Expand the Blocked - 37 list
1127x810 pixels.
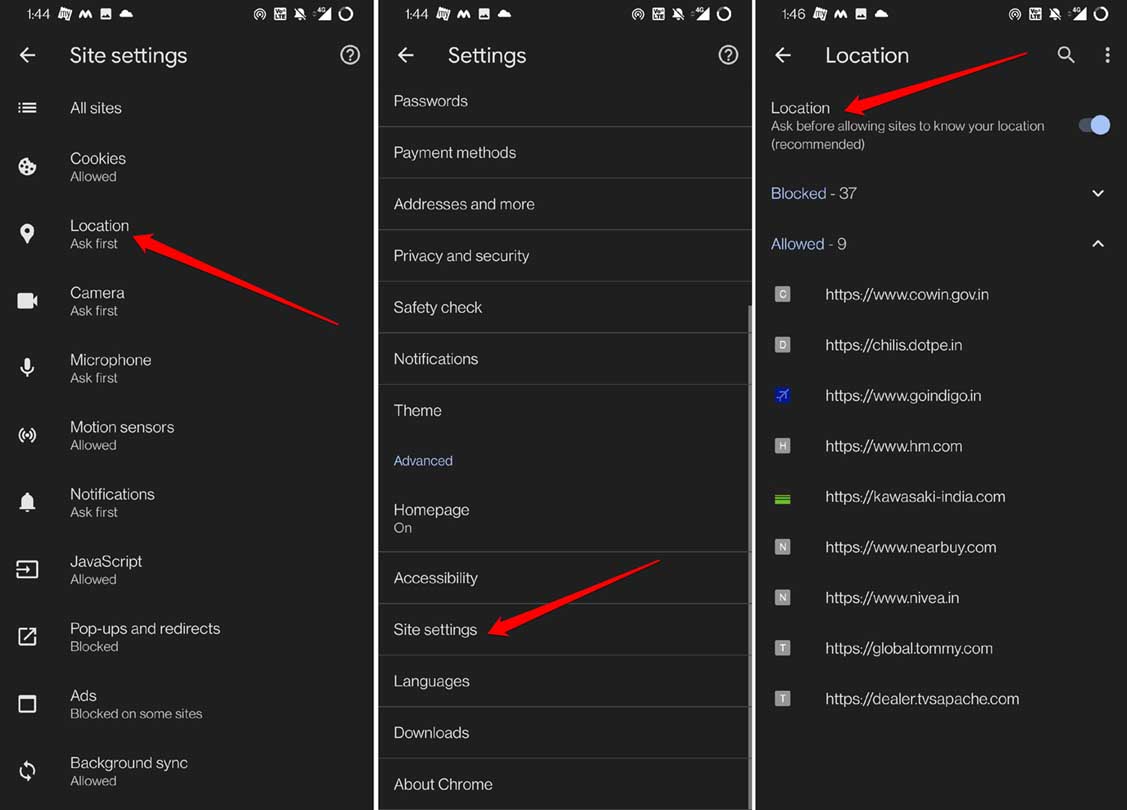click(x=941, y=193)
